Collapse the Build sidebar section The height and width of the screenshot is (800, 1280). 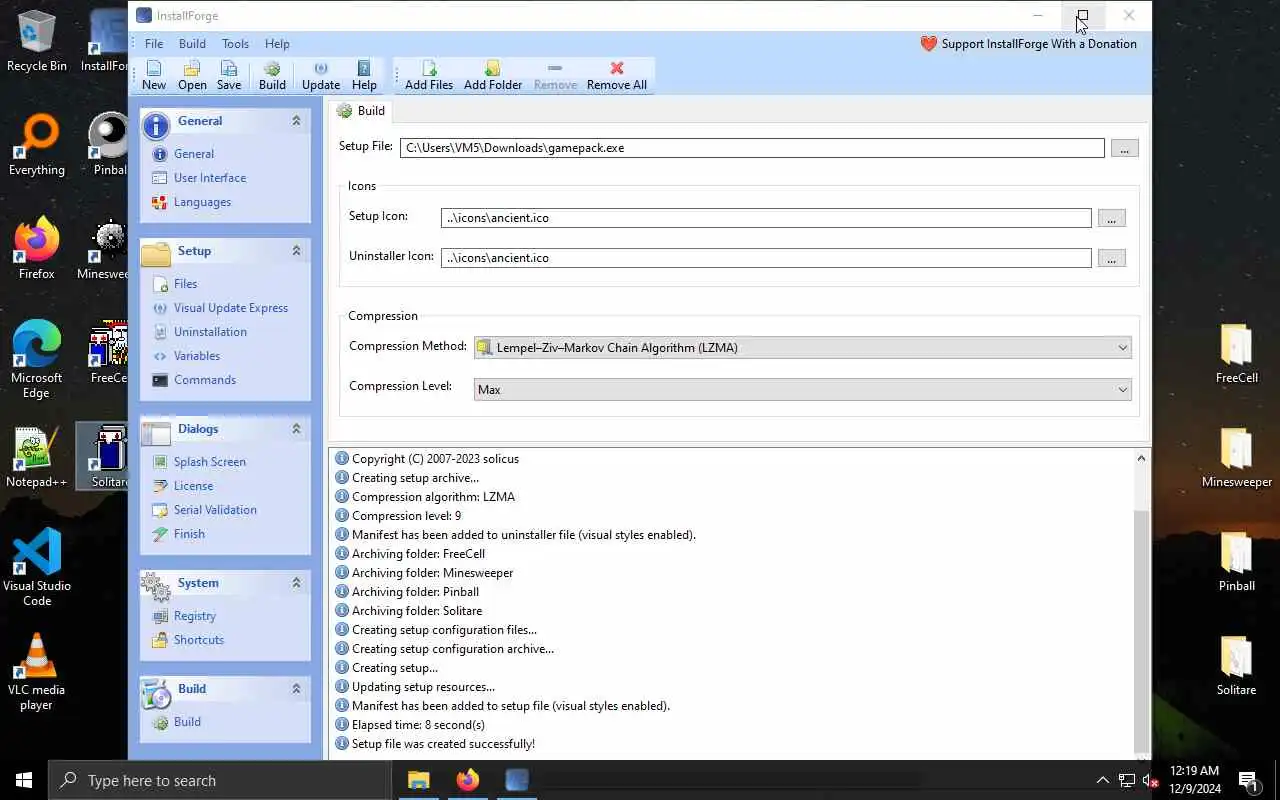pos(296,689)
